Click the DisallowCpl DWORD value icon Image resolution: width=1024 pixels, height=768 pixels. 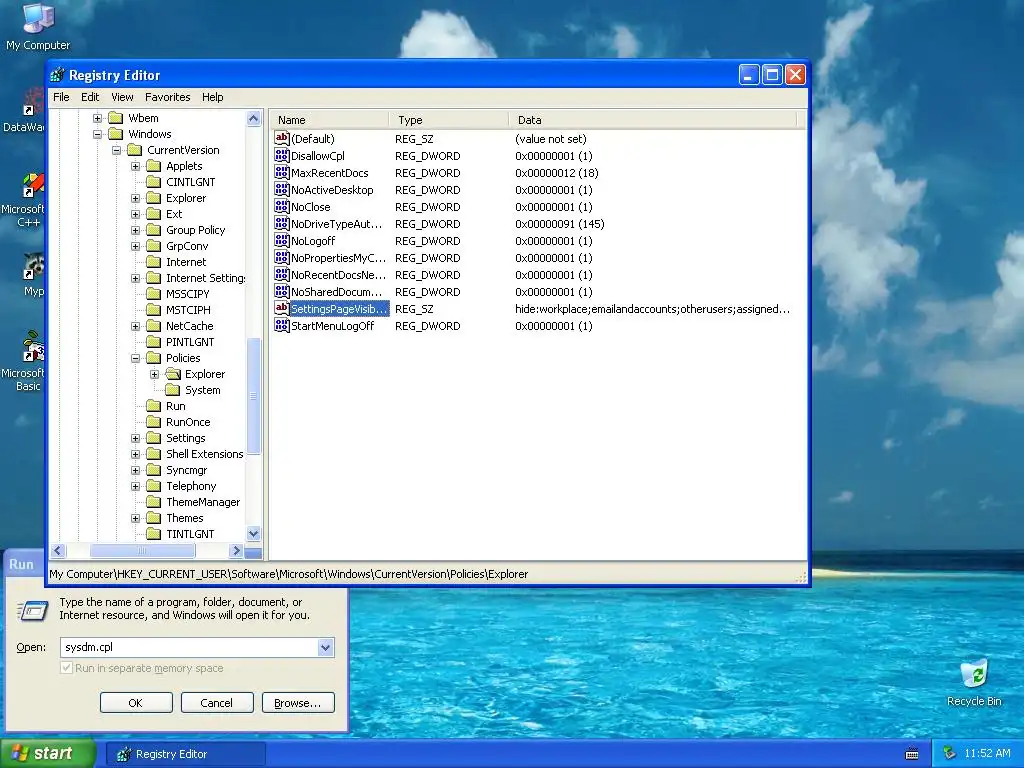coord(281,155)
